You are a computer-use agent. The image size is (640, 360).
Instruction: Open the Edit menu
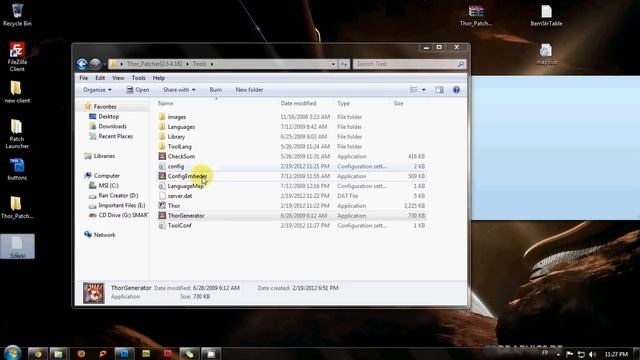(100, 78)
